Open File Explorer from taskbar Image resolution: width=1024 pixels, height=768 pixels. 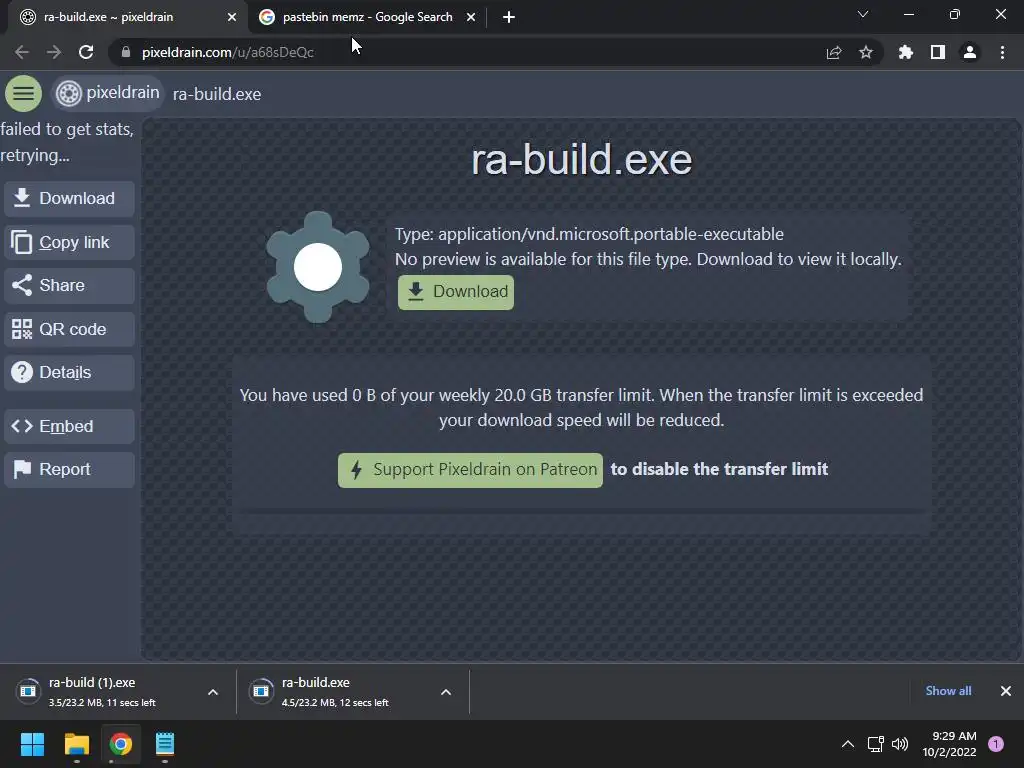click(x=76, y=744)
